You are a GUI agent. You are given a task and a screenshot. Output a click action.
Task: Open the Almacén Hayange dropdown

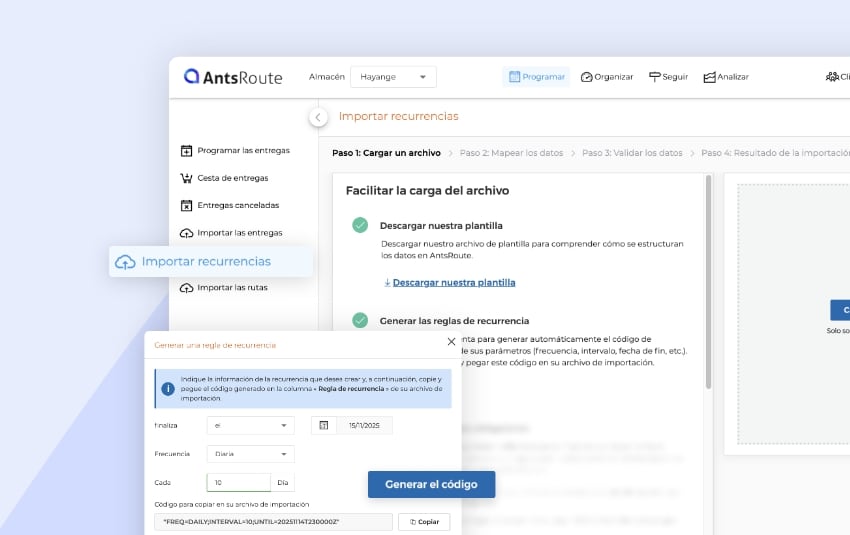(x=393, y=77)
